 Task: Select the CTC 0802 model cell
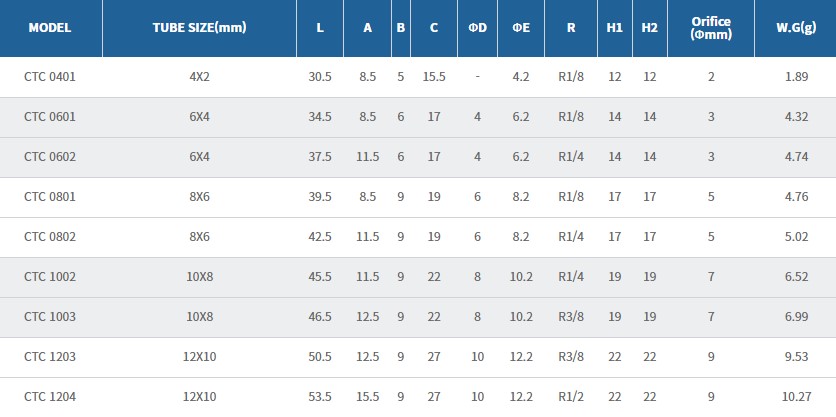coord(50,237)
